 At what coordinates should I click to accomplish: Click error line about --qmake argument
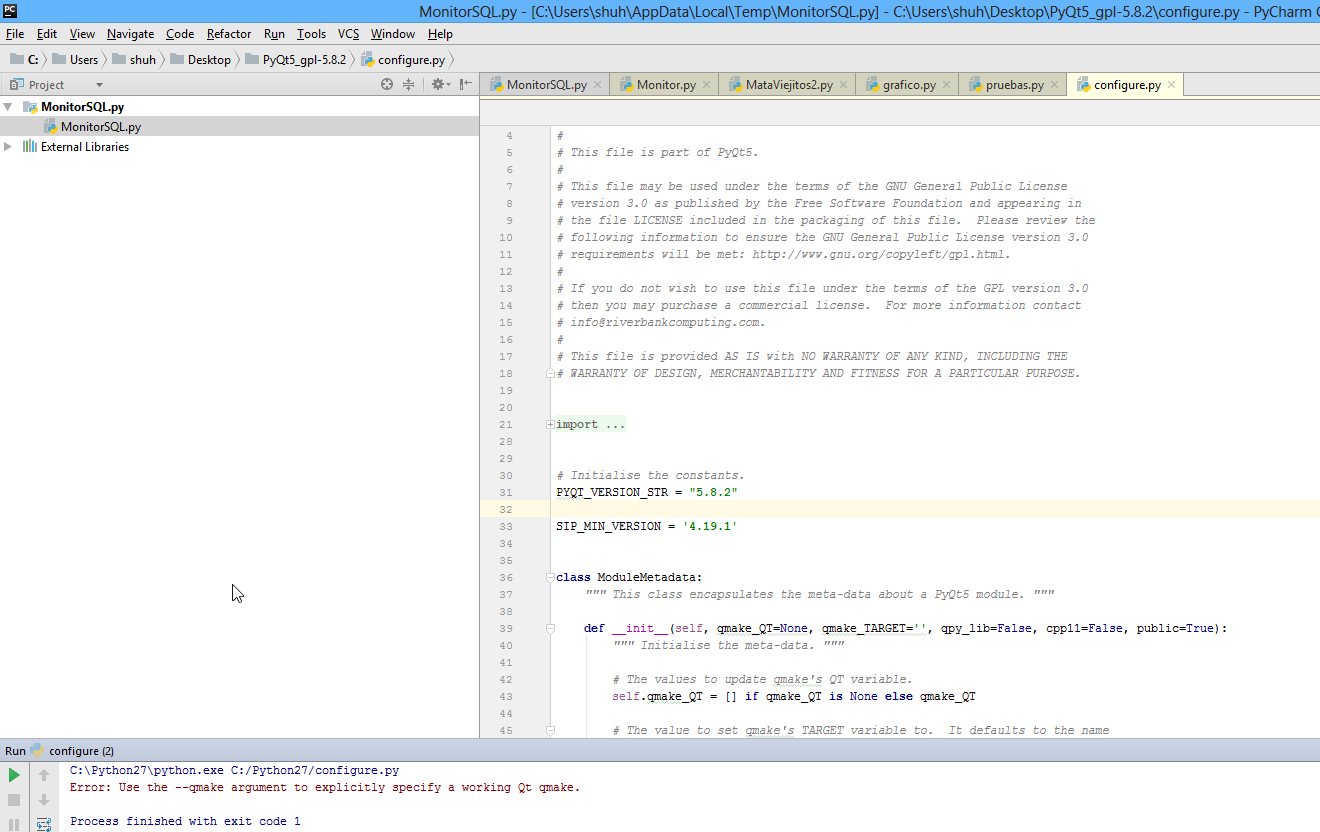click(325, 788)
